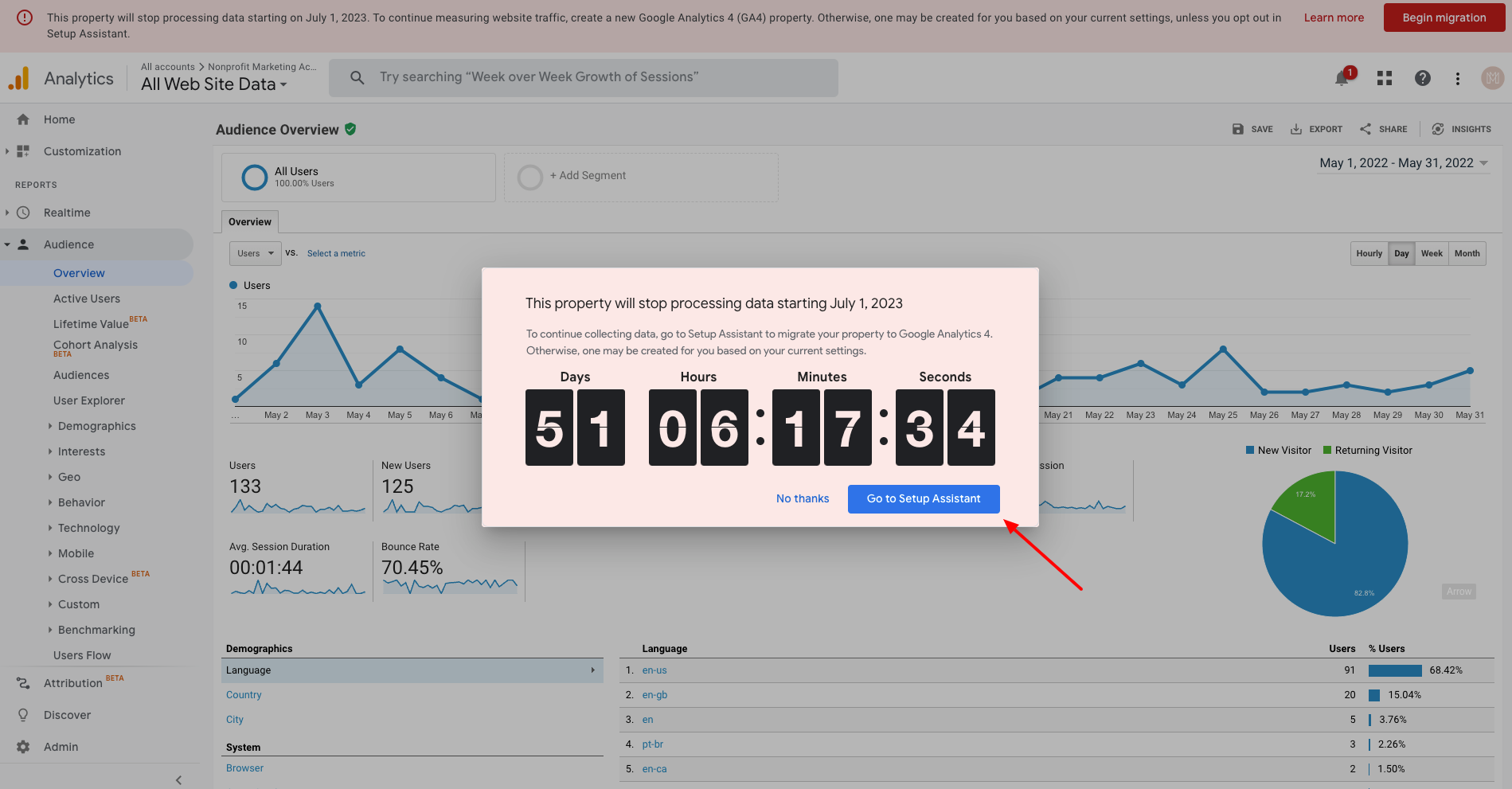Open Cohort Analysis report

(96, 345)
